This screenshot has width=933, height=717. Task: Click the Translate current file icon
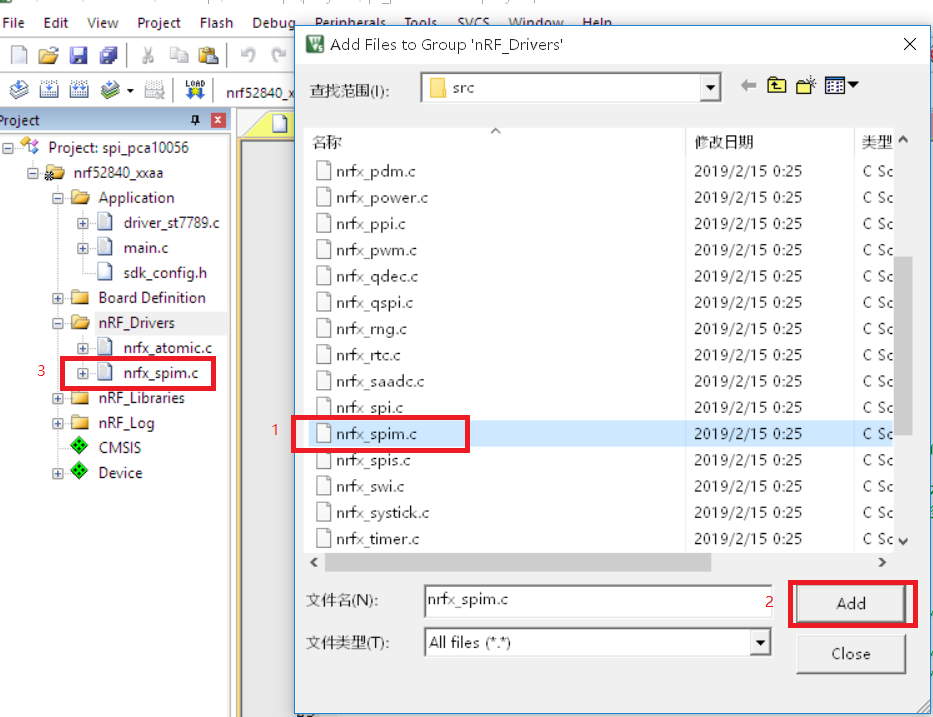[x=18, y=89]
